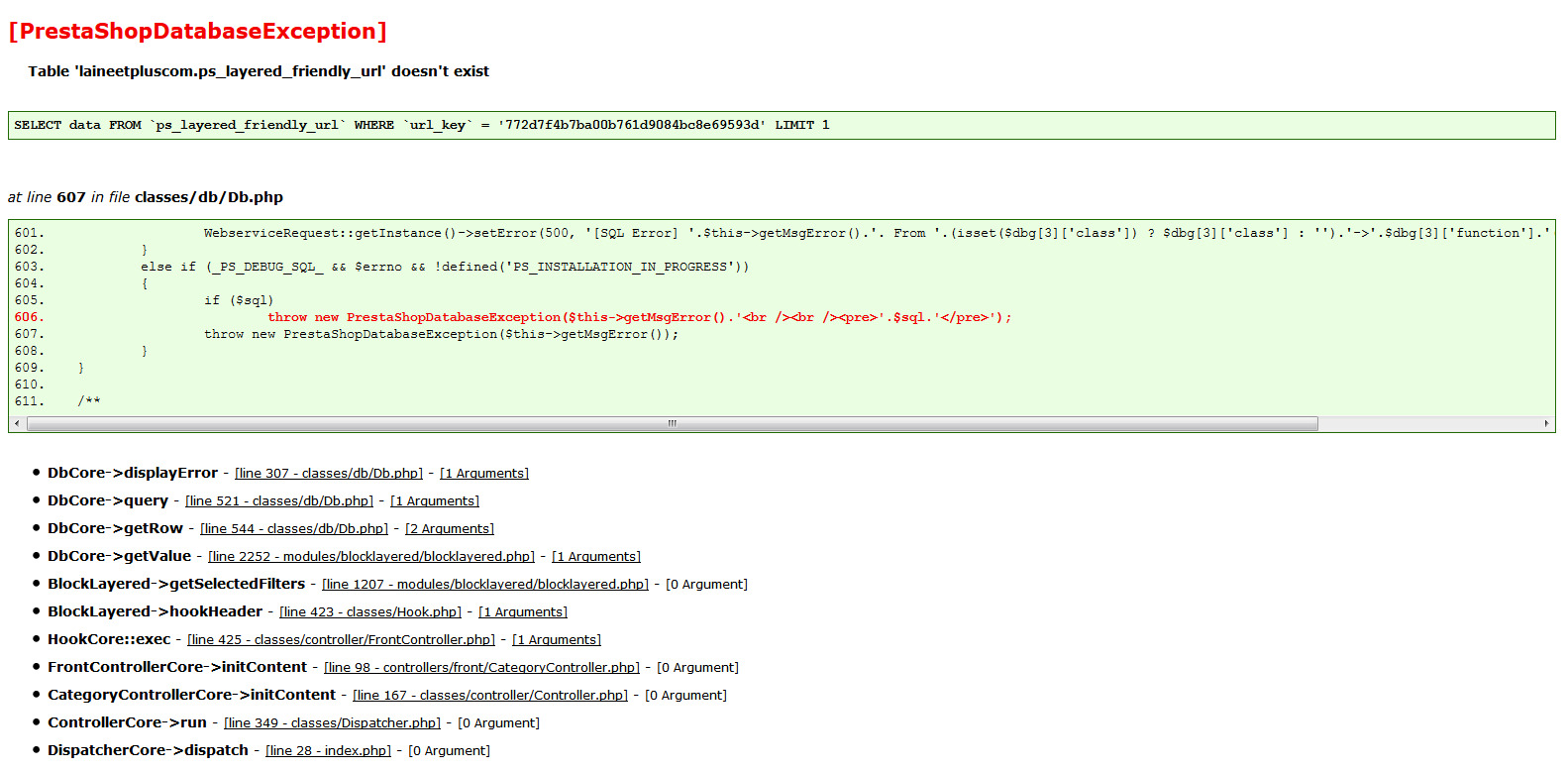Click the "doesn't exist" table error message
The image size is (1568, 772).
click(259, 71)
